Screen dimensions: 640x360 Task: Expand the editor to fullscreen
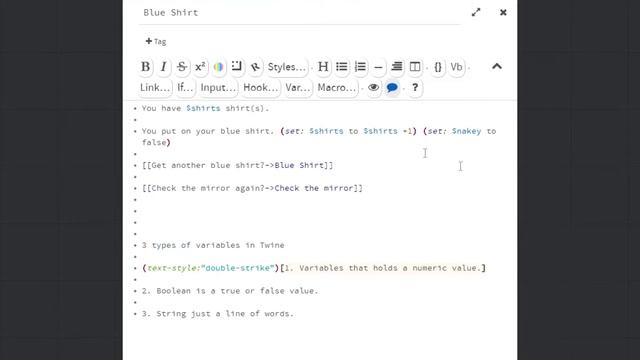pyautogui.click(x=476, y=12)
